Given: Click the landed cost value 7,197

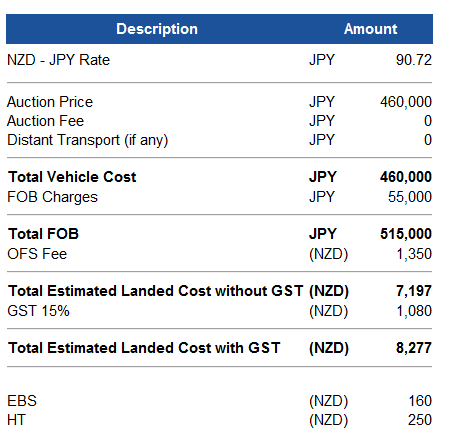Looking at the screenshot, I should pyautogui.click(x=414, y=291).
